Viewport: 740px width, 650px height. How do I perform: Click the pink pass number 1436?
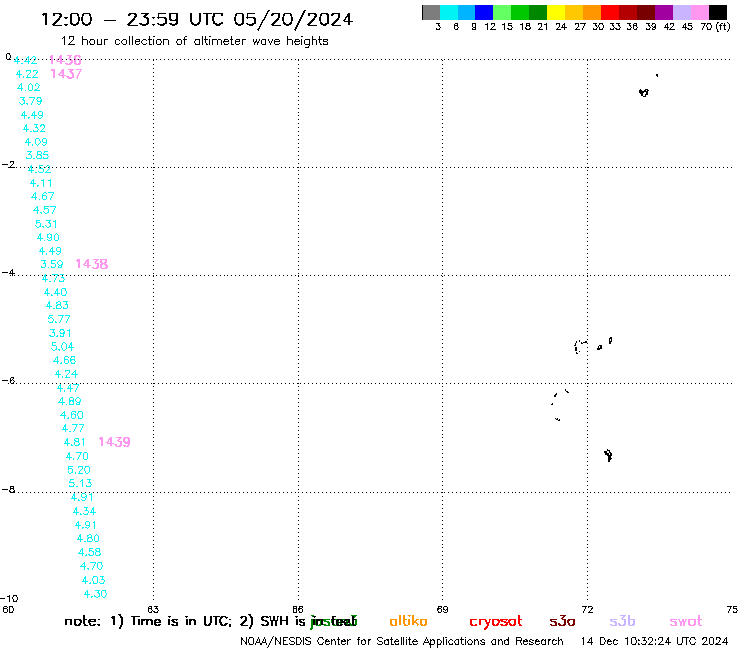66,60
